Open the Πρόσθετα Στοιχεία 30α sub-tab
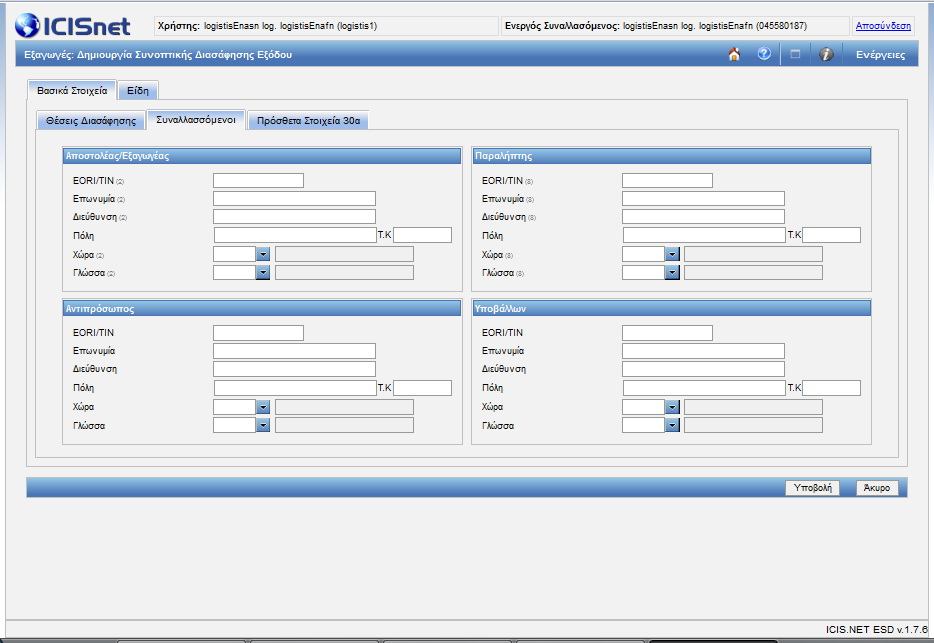 tap(308, 120)
